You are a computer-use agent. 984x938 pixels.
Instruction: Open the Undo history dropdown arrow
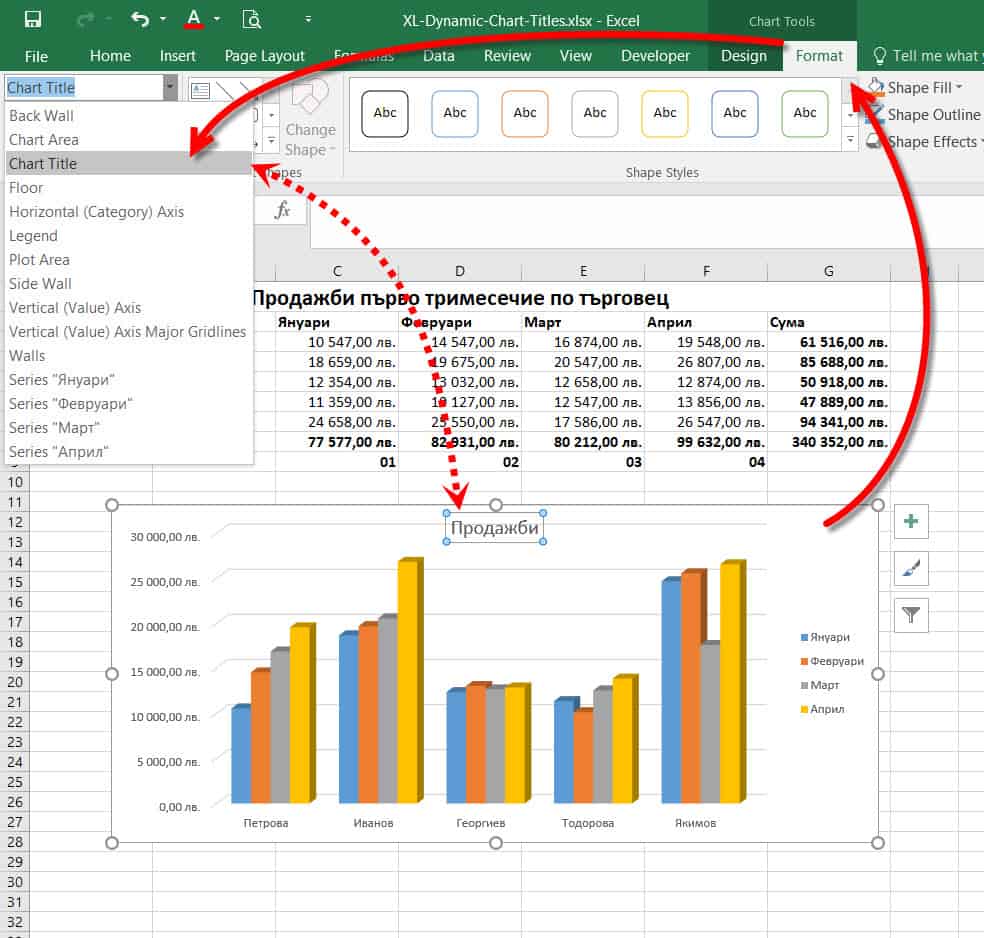(163, 19)
